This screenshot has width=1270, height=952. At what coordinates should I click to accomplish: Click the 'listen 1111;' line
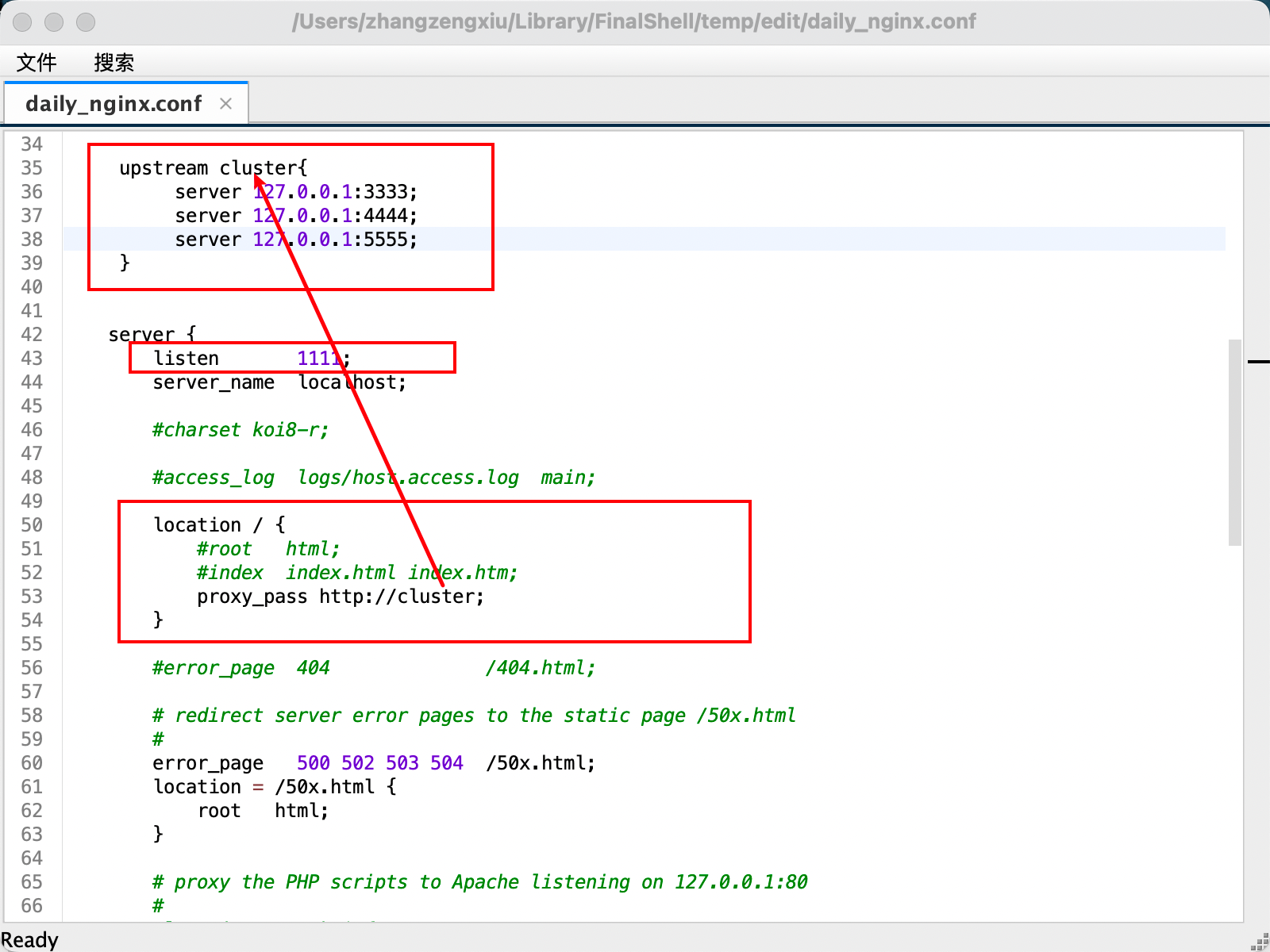252,358
